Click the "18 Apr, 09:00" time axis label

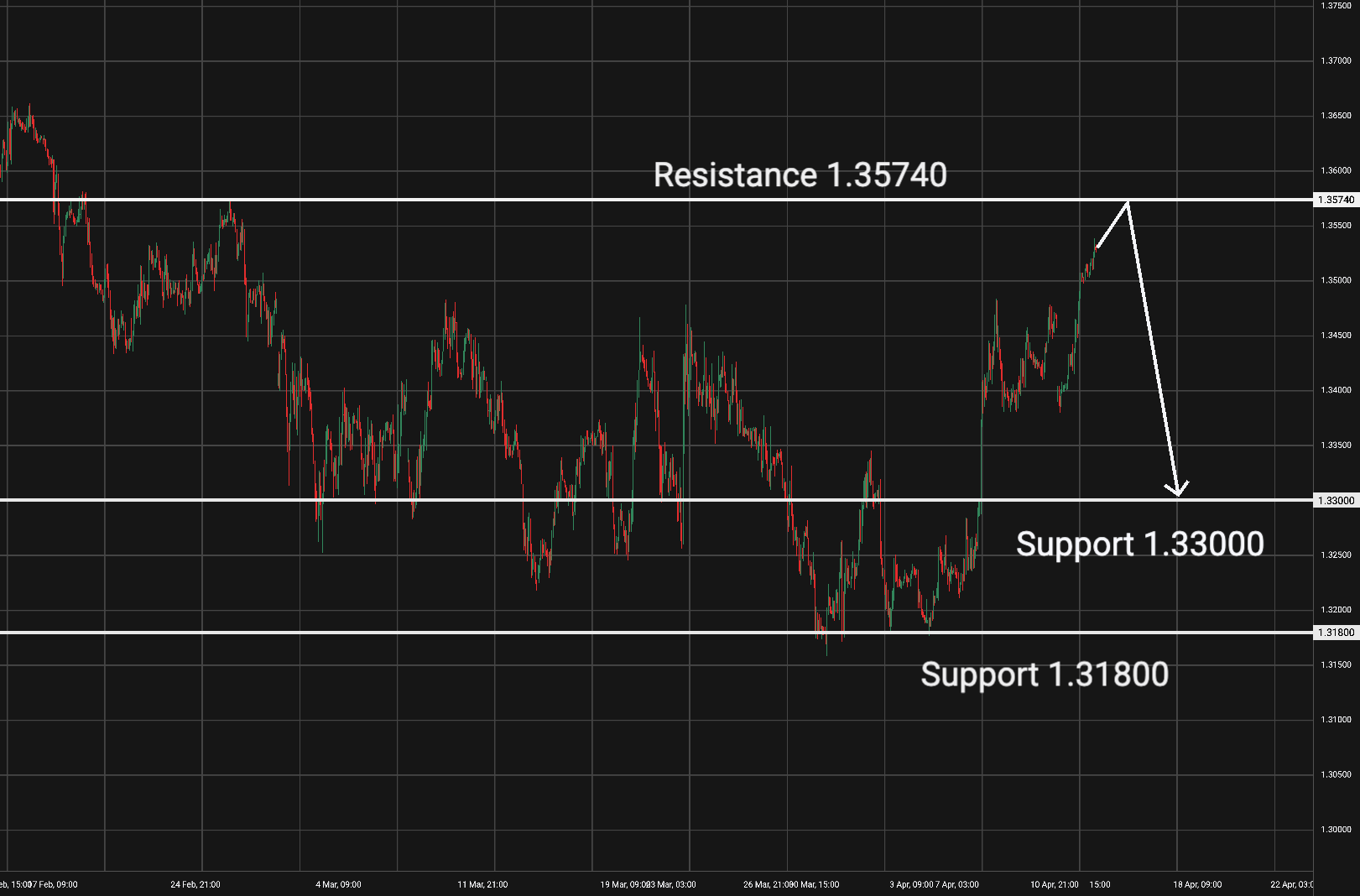pos(1197,884)
